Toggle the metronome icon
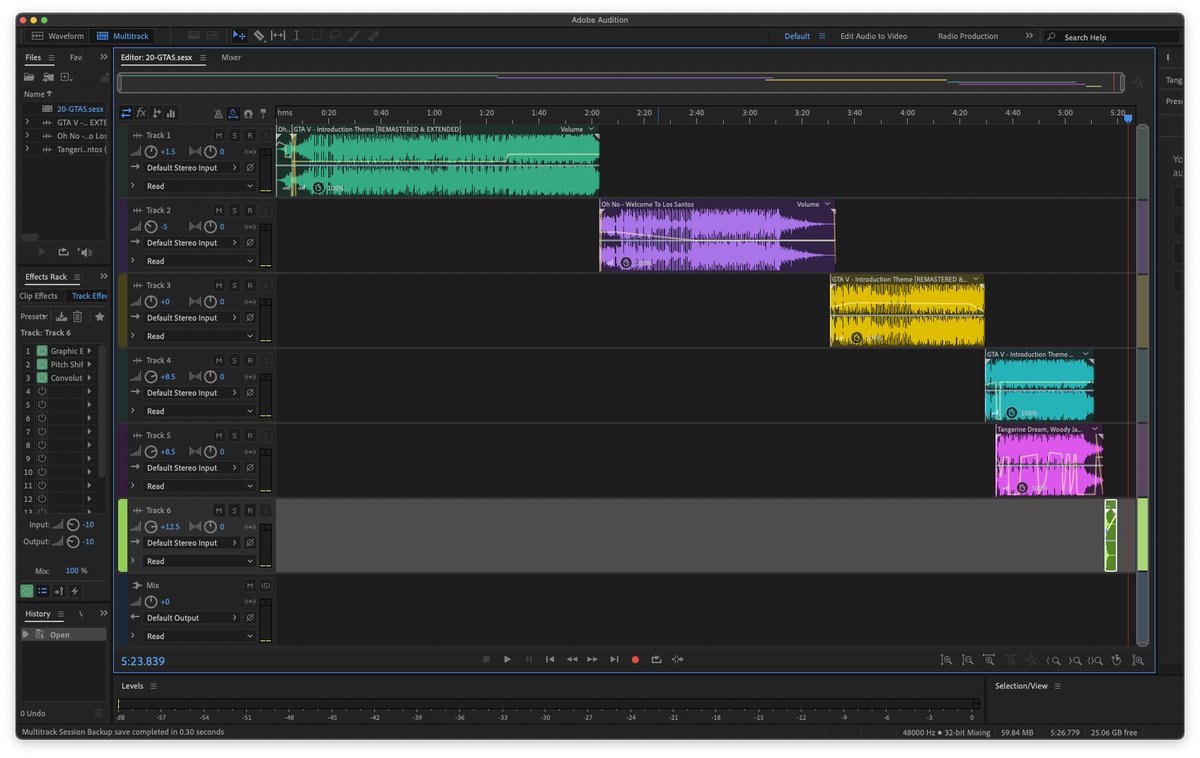 tap(218, 113)
